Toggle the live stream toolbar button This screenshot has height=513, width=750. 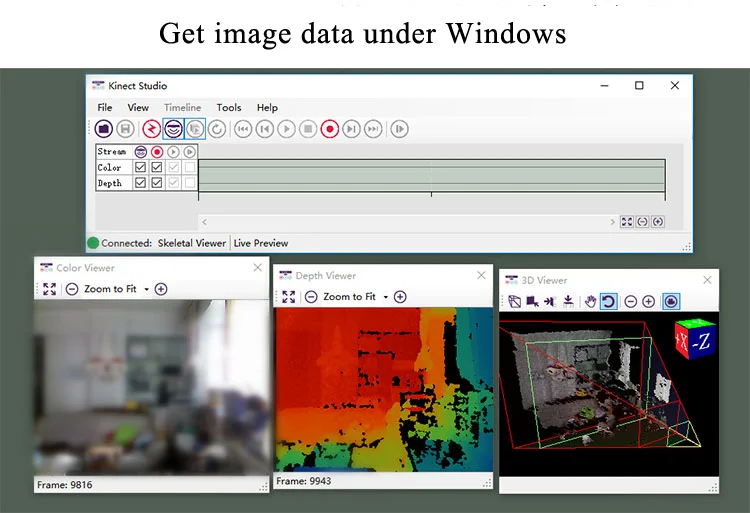pos(173,129)
